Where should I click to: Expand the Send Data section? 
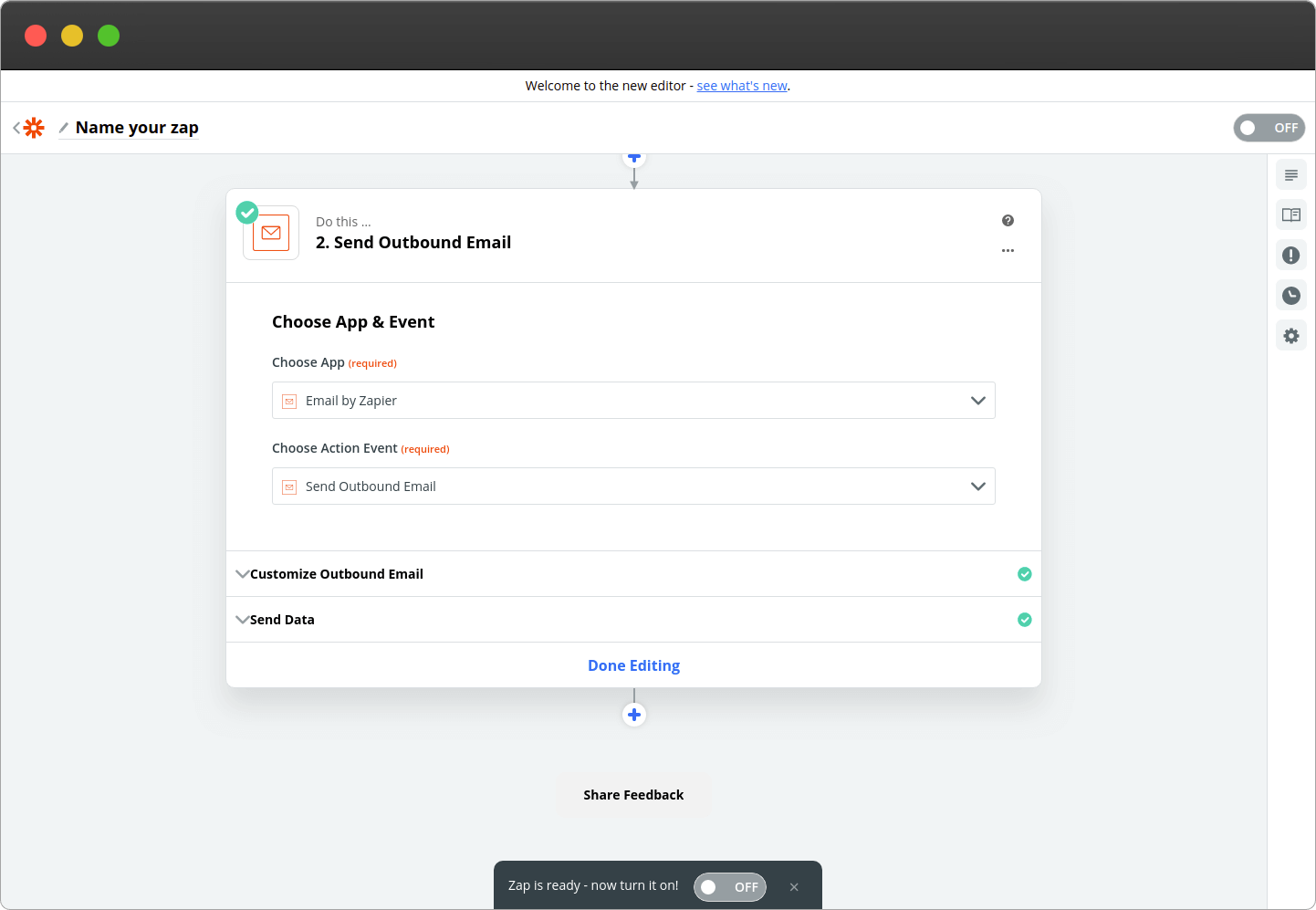633,620
